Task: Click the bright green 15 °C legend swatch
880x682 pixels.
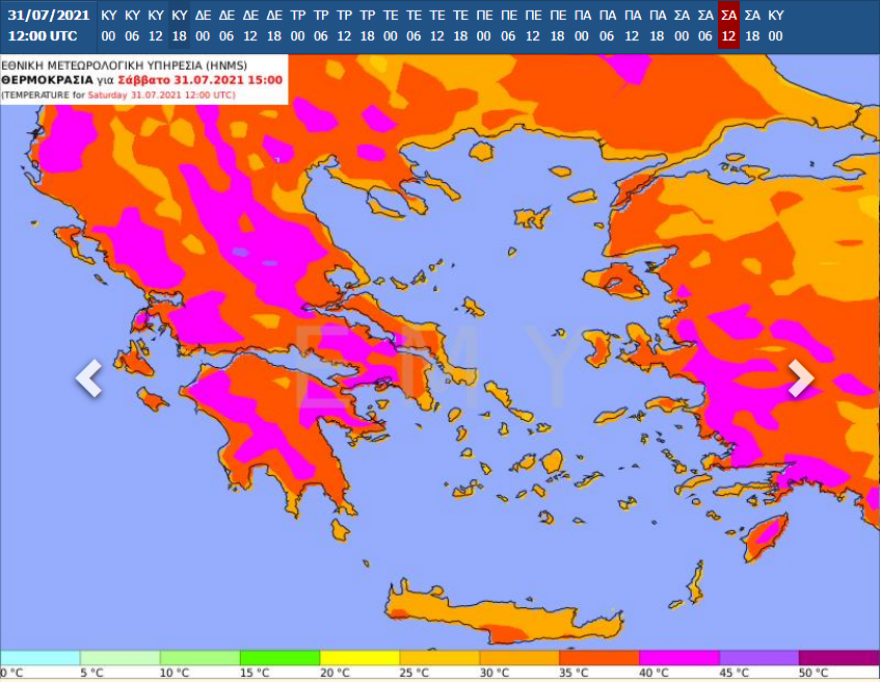Action: point(280,657)
